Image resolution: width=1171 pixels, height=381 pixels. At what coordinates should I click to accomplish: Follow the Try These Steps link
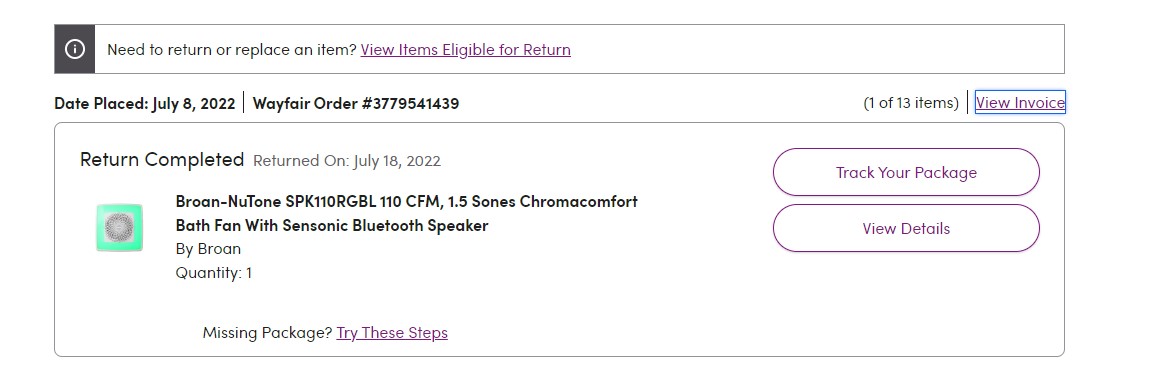coord(392,332)
